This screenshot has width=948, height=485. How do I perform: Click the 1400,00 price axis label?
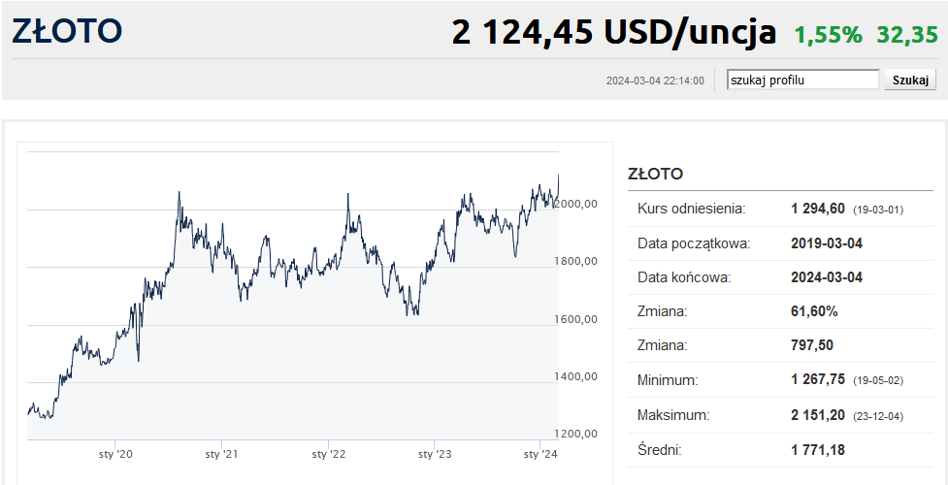[577, 377]
